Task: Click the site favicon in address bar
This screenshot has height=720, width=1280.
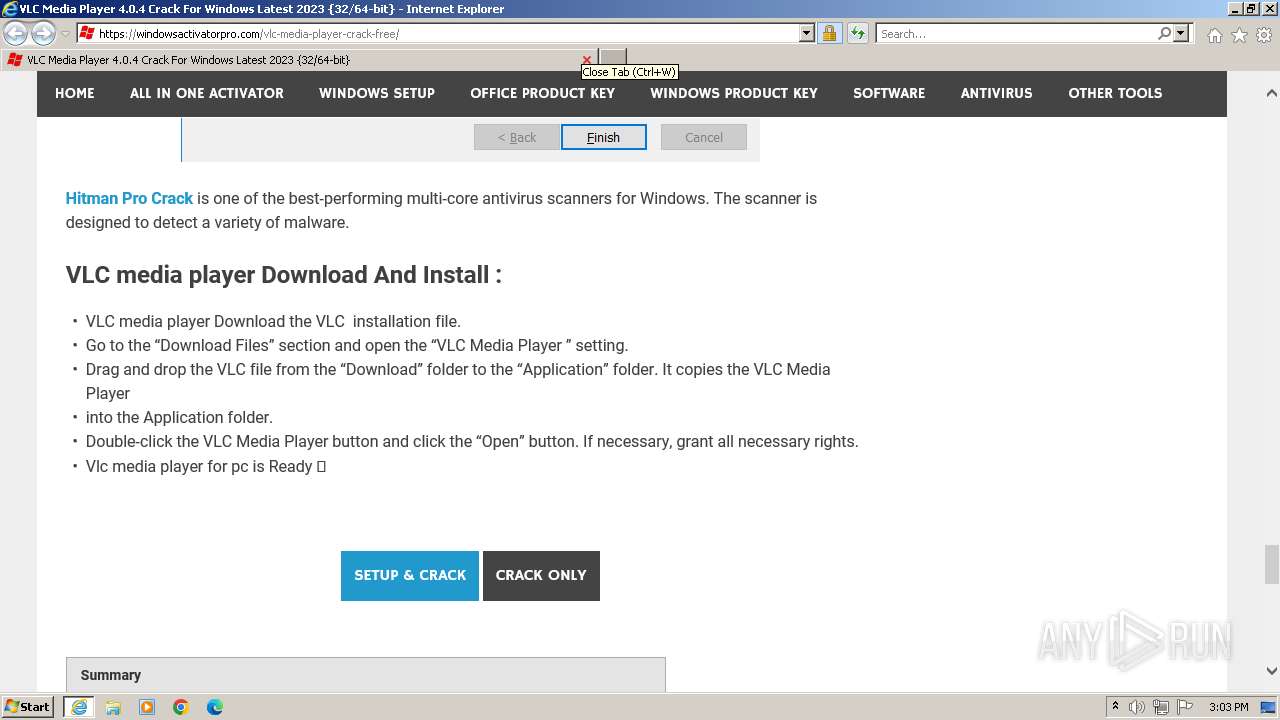Action: 87,34
